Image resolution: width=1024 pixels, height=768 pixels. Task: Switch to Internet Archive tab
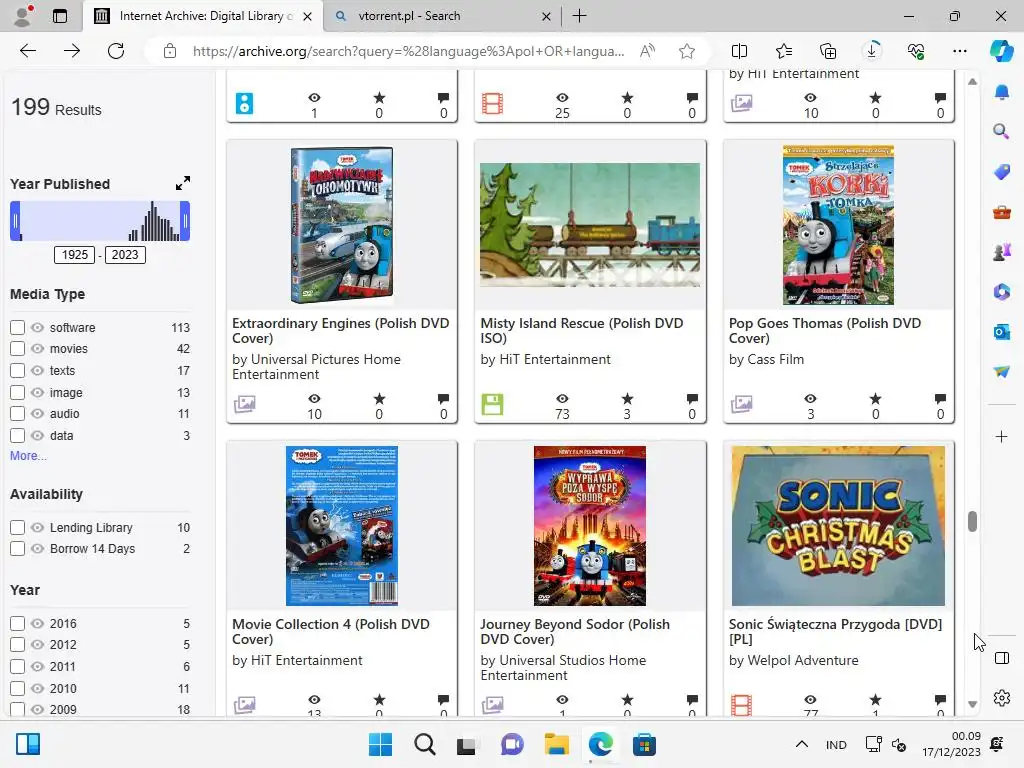point(204,16)
